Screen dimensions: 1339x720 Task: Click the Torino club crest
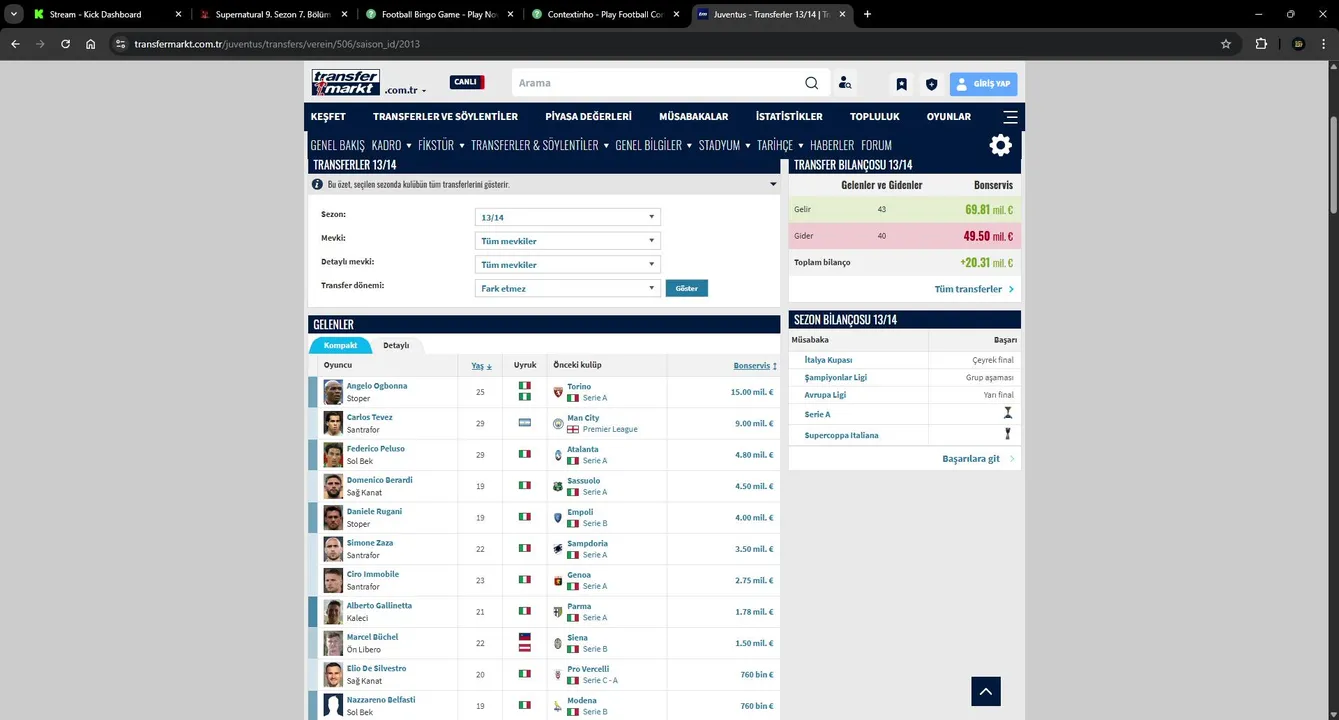coord(558,392)
